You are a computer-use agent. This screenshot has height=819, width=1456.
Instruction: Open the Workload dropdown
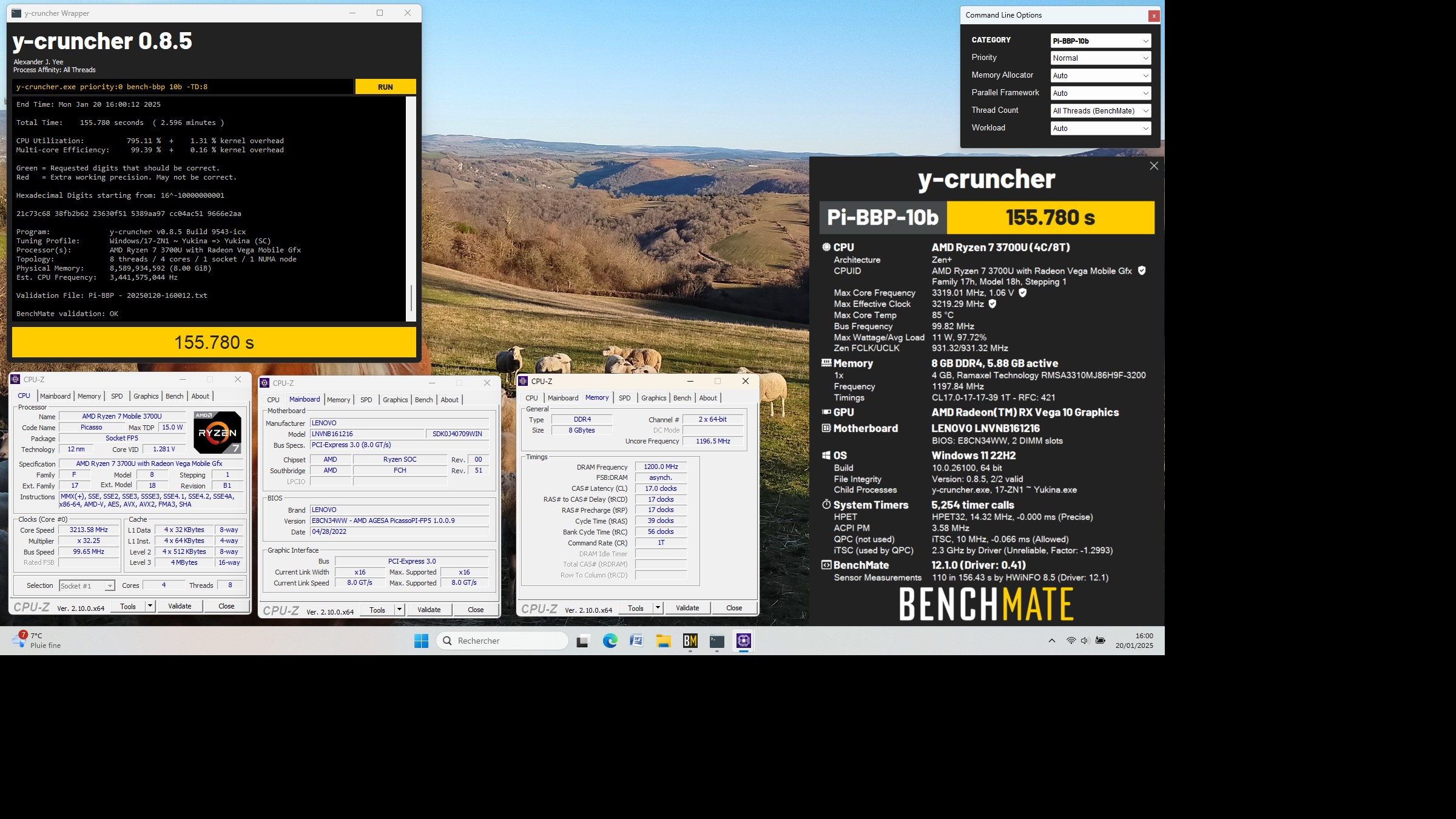click(x=1100, y=129)
